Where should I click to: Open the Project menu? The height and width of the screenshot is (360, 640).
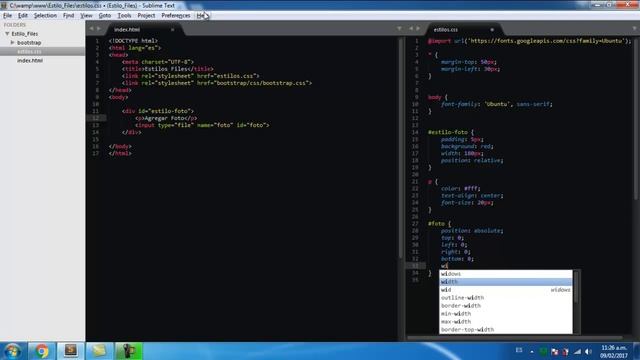[x=146, y=16]
